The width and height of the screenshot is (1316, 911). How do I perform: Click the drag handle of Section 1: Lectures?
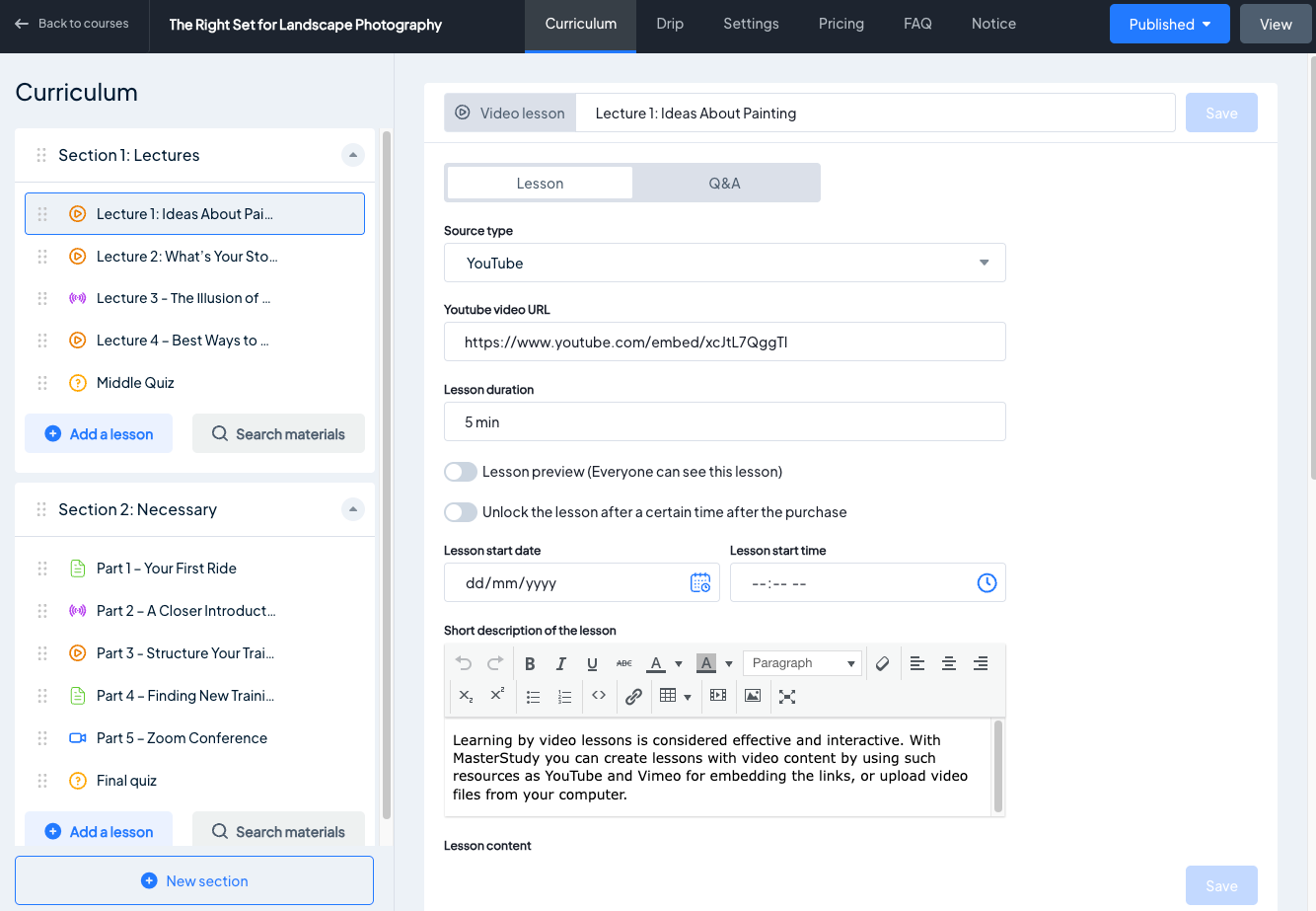(x=41, y=155)
